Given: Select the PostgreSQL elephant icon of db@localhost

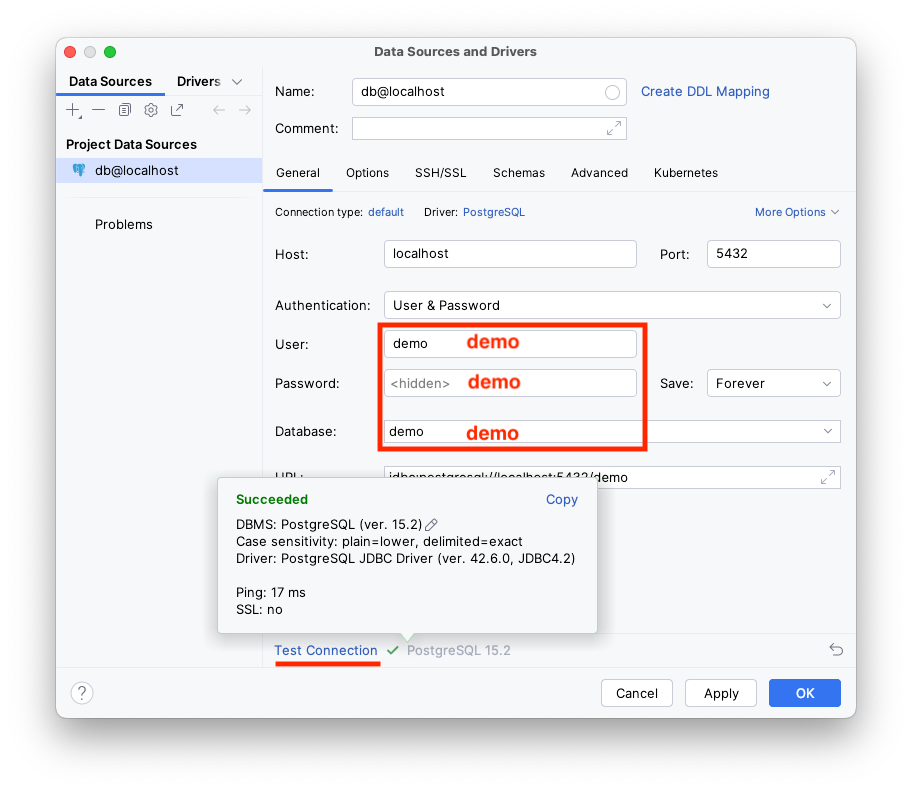Looking at the screenshot, I should click(79, 170).
